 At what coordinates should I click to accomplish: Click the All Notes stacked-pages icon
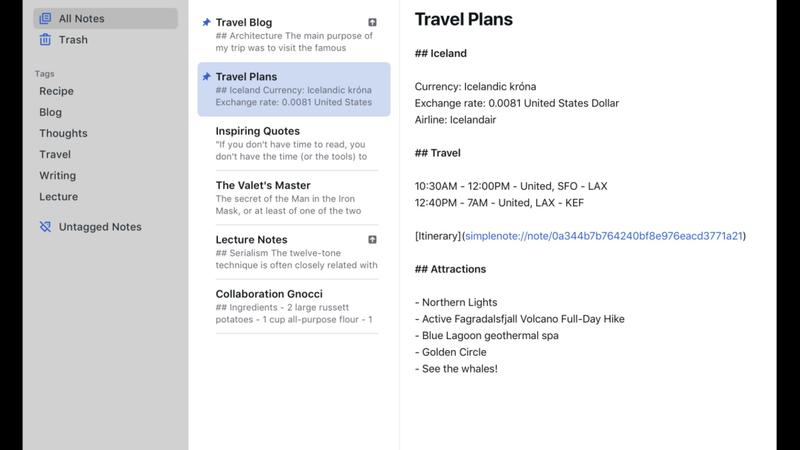(45, 18)
